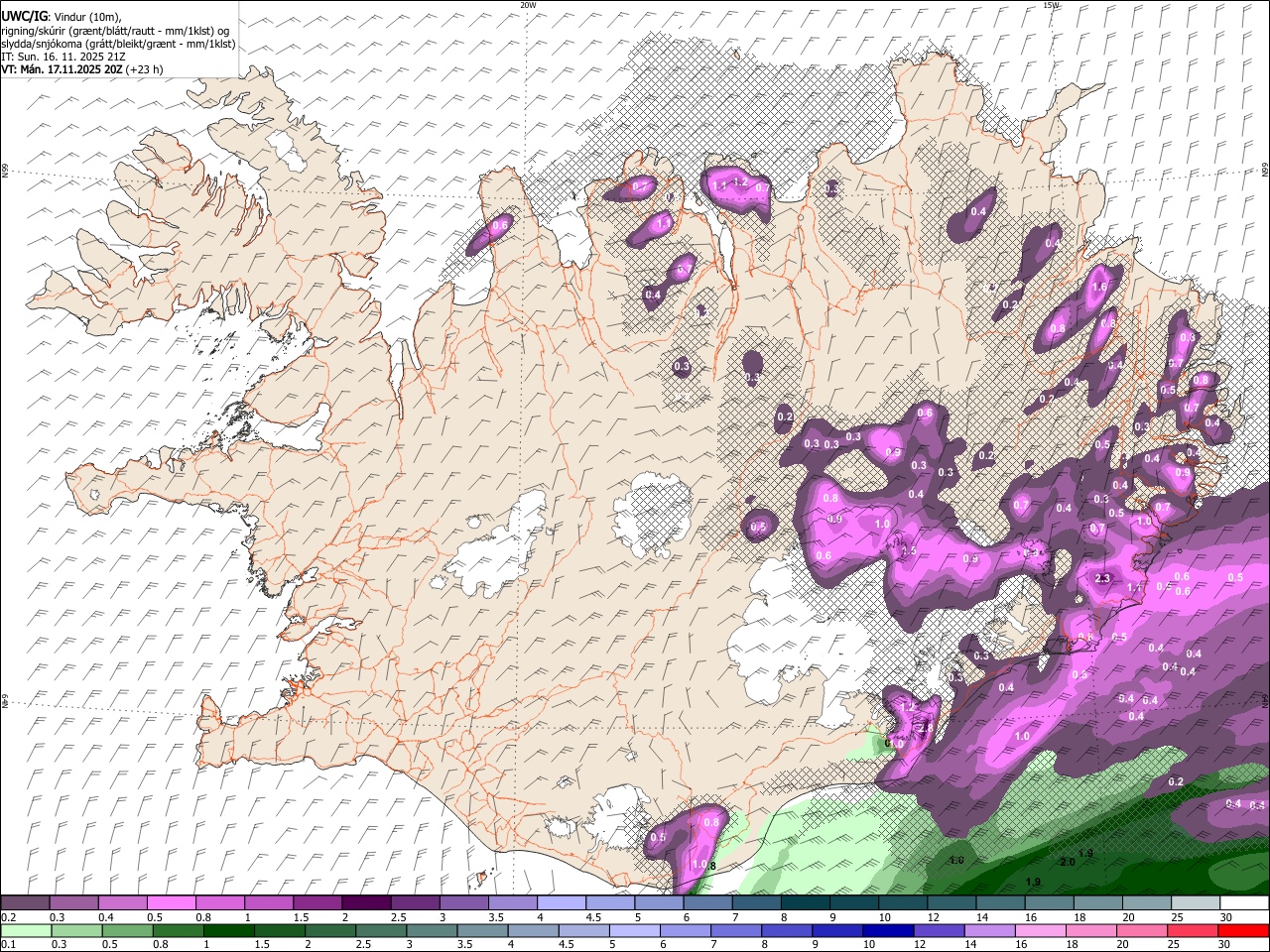Click the 2 darkest plum swatch in upper legend row
The image size is (1270, 952).
366,903
